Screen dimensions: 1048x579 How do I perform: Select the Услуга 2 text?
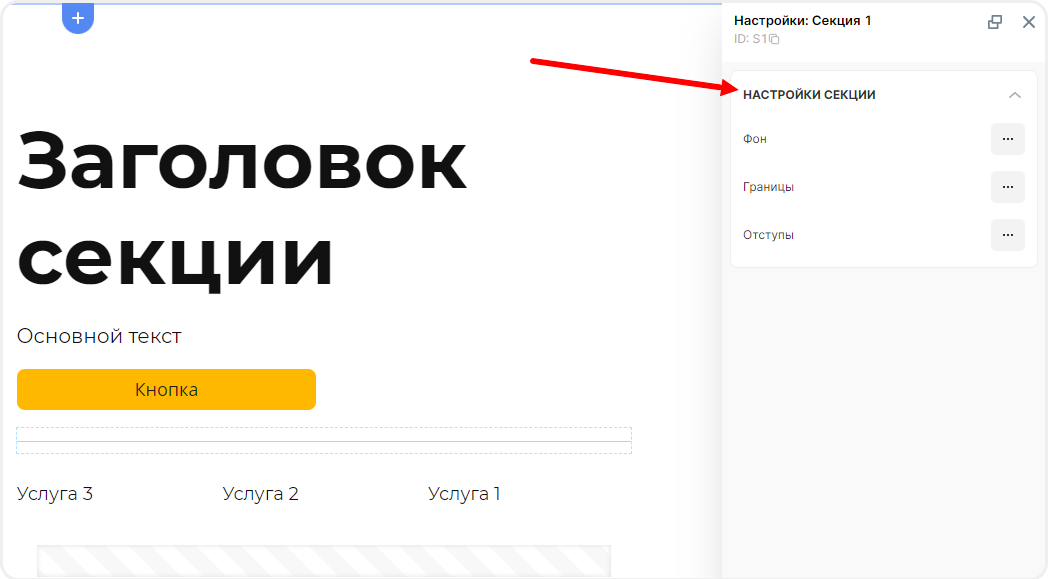tap(261, 494)
